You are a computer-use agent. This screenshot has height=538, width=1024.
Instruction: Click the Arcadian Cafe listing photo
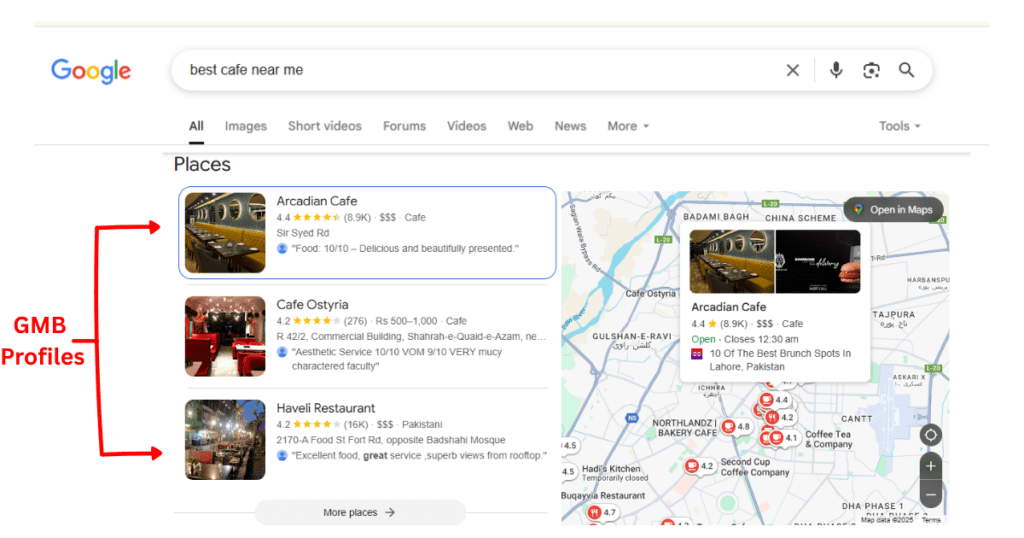tap(225, 232)
